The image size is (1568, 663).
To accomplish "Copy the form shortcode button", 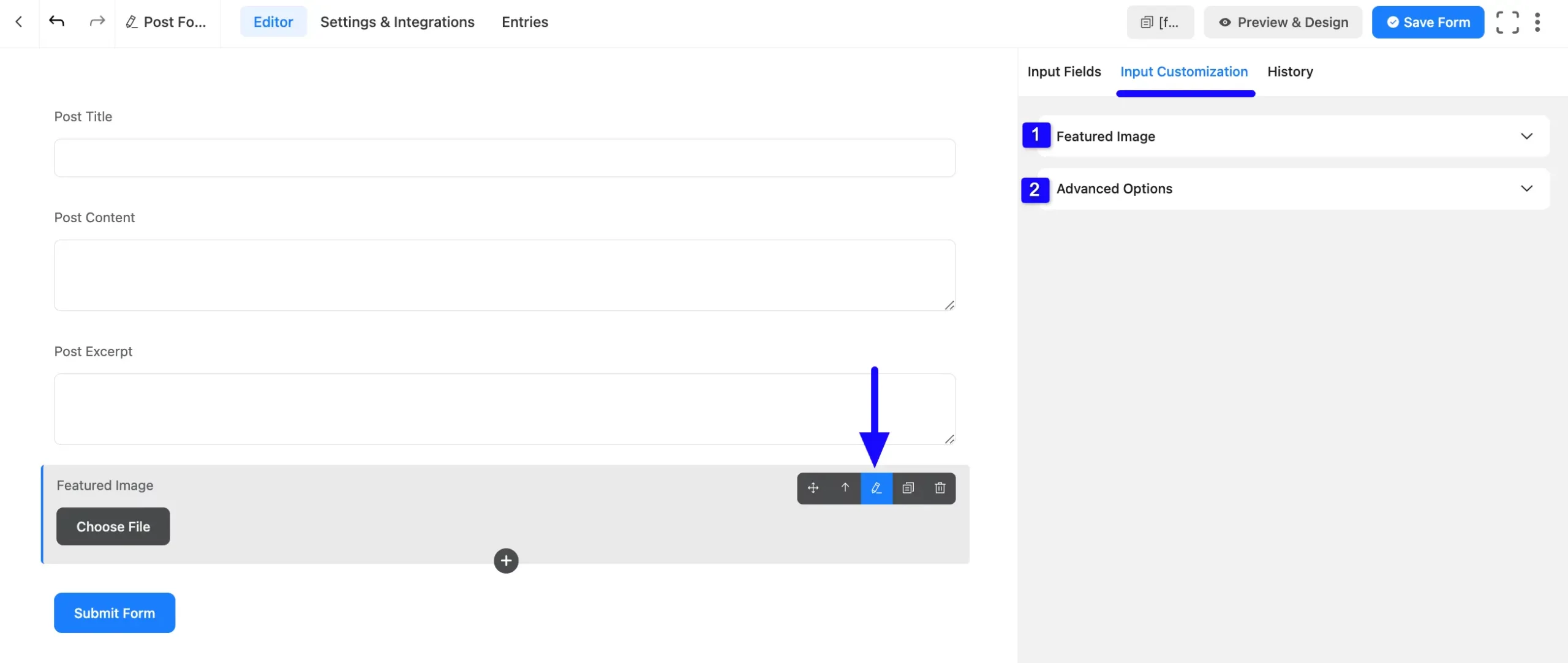I will [x=1160, y=22].
